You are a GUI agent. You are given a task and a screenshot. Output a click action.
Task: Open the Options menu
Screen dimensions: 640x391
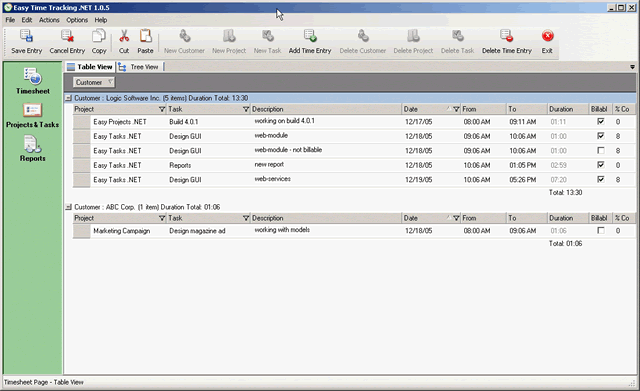click(77, 20)
